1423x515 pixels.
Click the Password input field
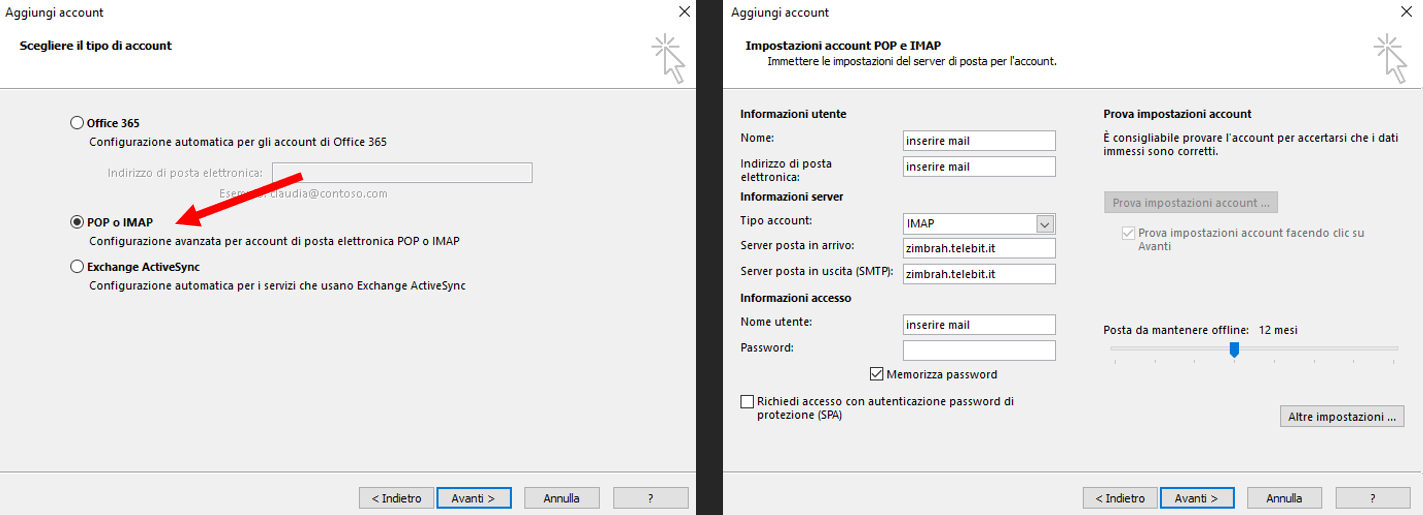click(978, 350)
